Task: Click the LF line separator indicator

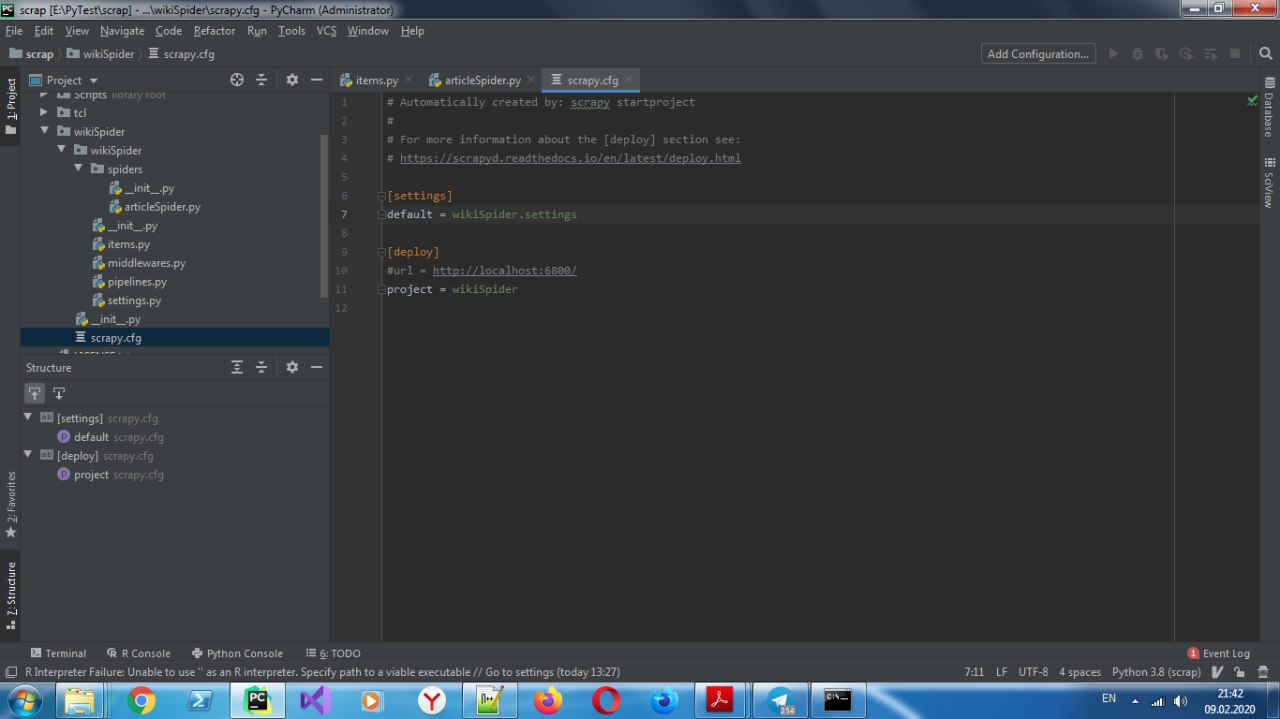Action: click(x=1001, y=672)
